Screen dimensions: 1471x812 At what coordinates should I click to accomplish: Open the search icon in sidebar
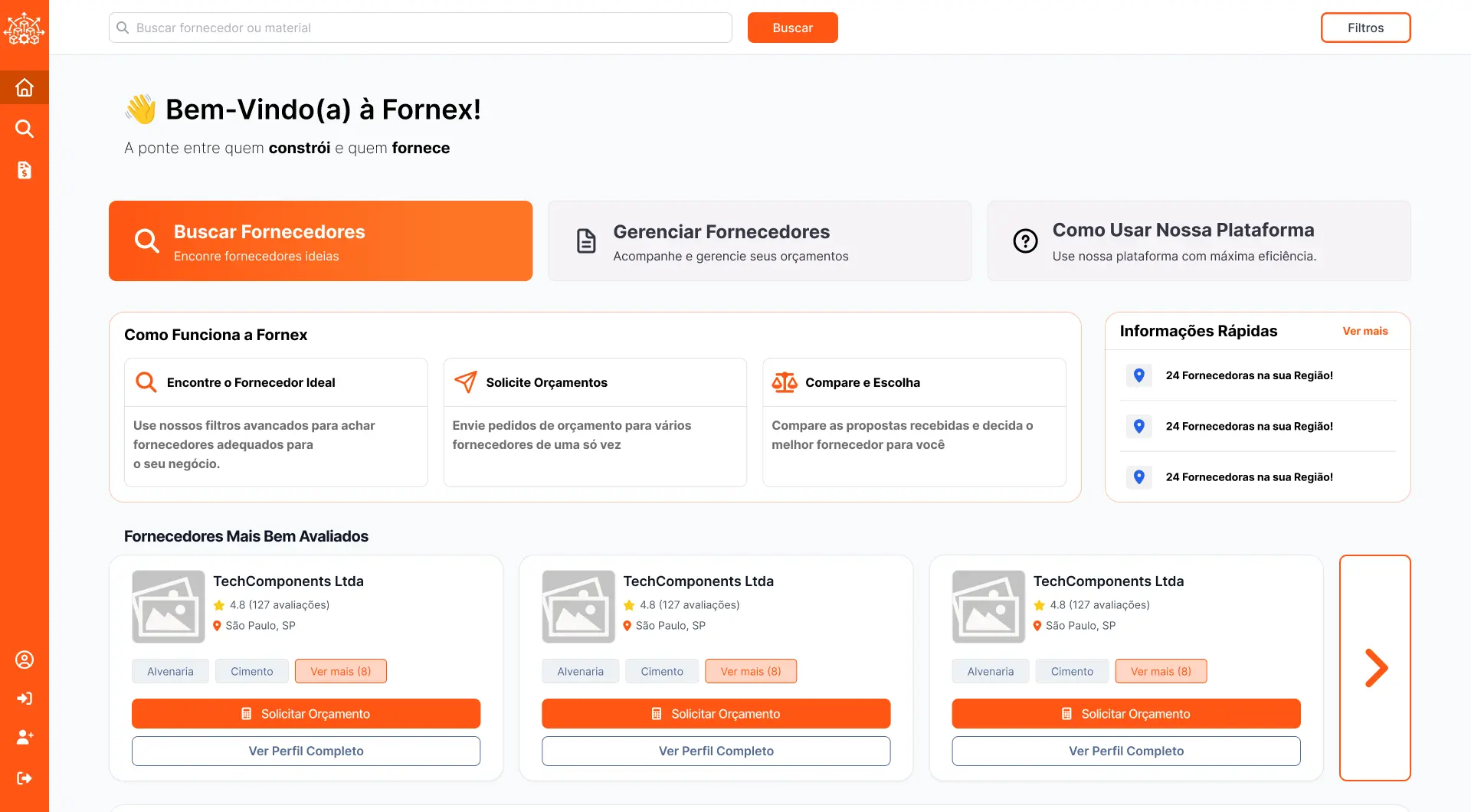pyautogui.click(x=25, y=129)
